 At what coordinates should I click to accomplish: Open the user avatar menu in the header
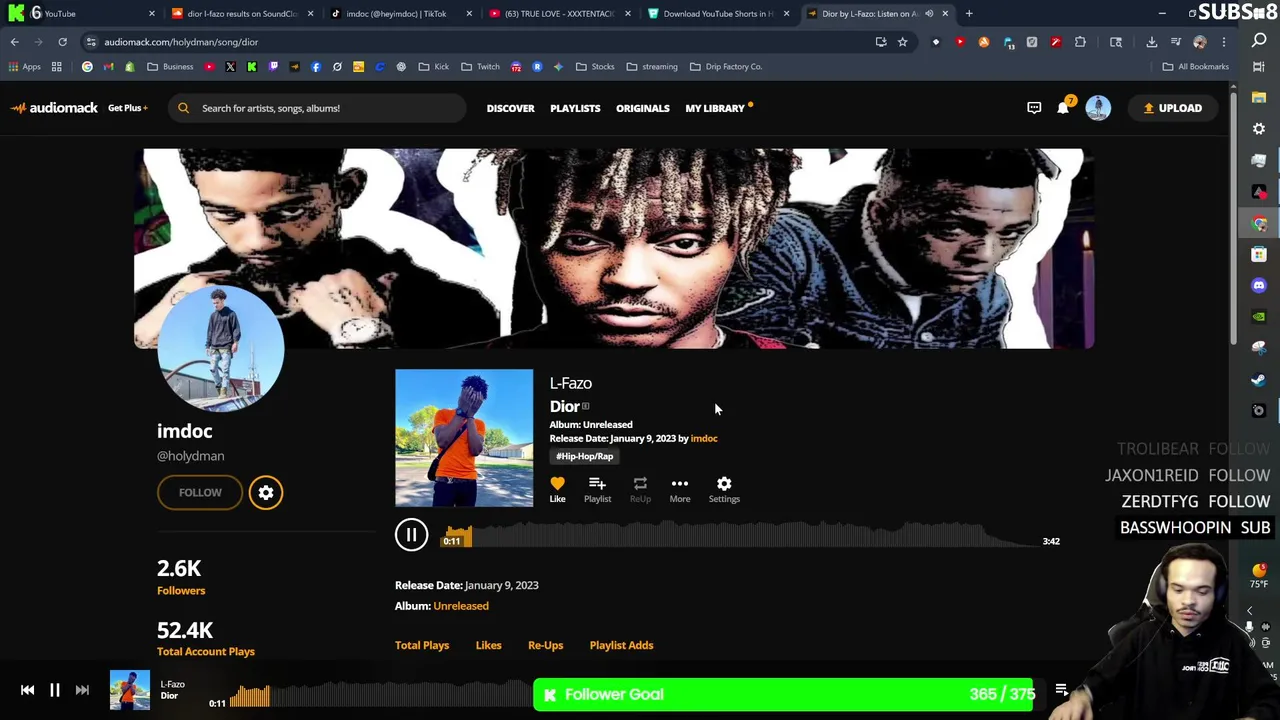(1098, 108)
